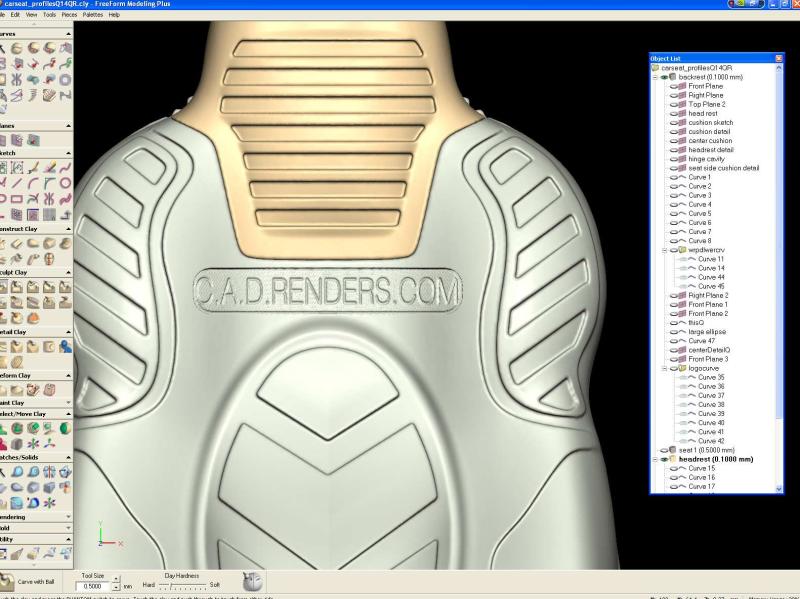Click the Object List scroll up arrow

(x=779, y=68)
